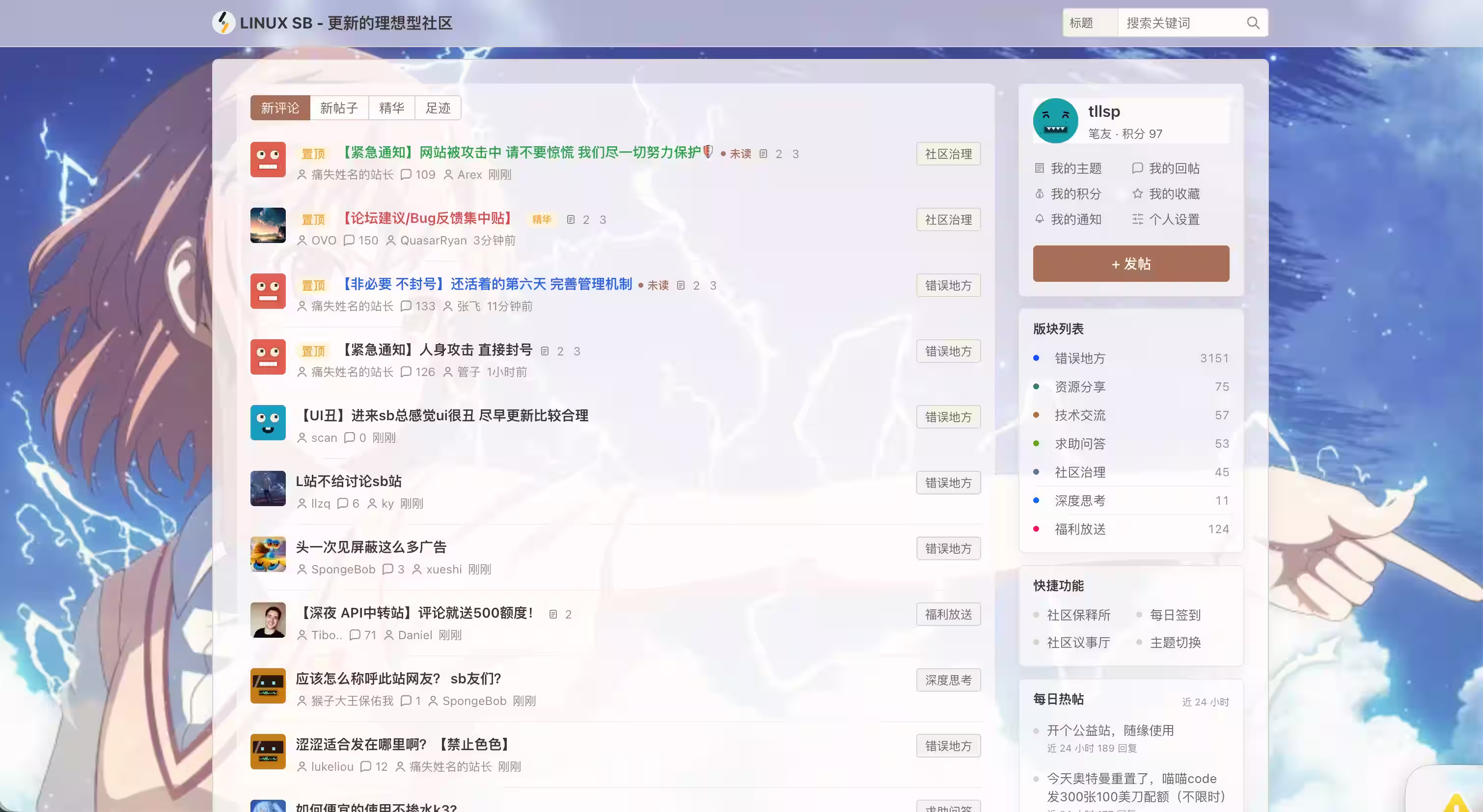Click SpongeBob's avatar on 屏蔽广告 post
The height and width of the screenshot is (812, 1483).
click(x=268, y=554)
